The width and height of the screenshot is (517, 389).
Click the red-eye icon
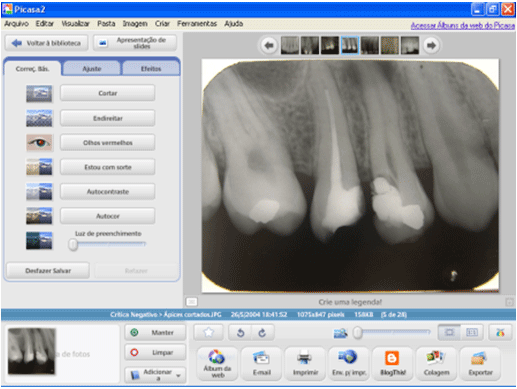39,143
